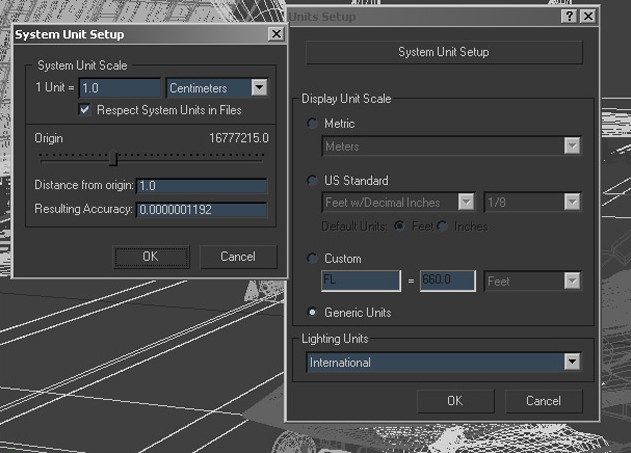Select the Custom display unit radio button
Screen dimensions: 631x453
click(x=313, y=258)
